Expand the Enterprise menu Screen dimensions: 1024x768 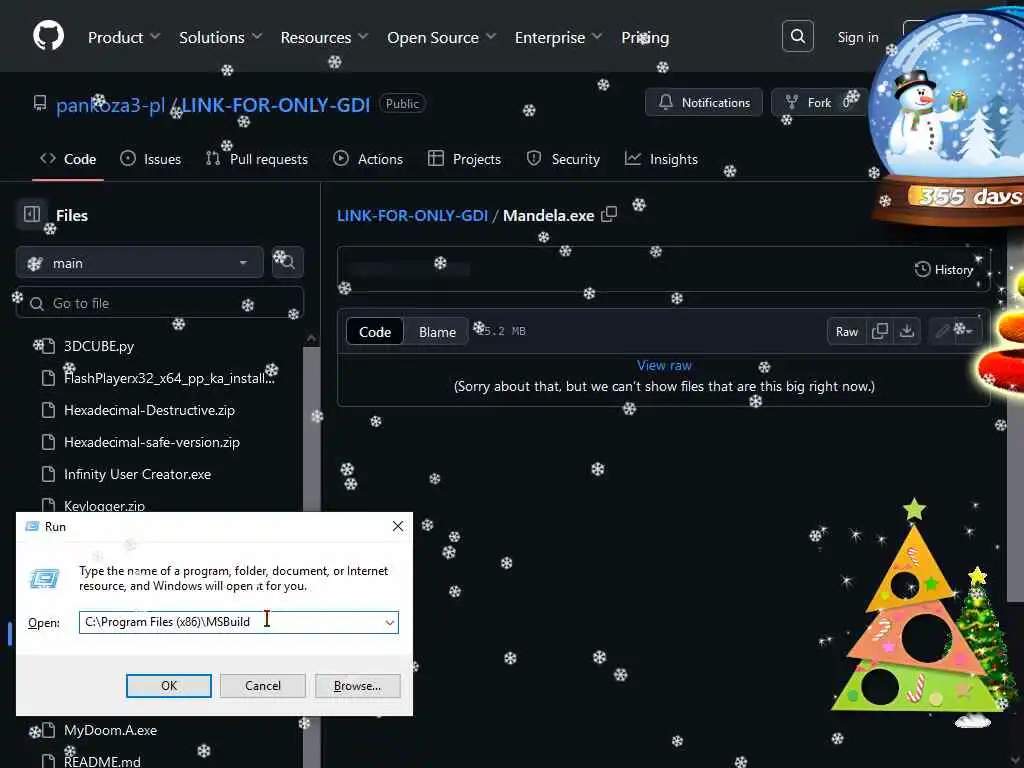[x=558, y=37]
